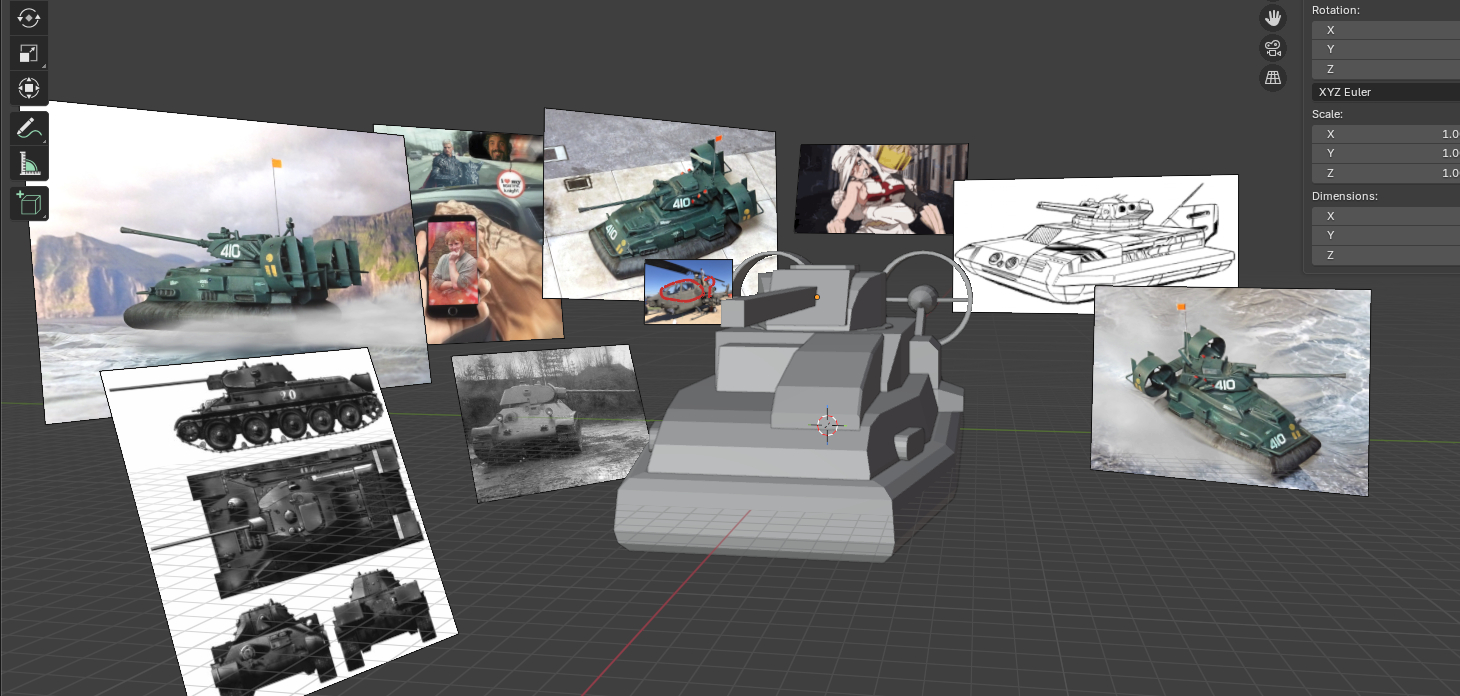This screenshot has height=696, width=1460.
Task: Choose the Measure ruler tool
Action: (29, 164)
